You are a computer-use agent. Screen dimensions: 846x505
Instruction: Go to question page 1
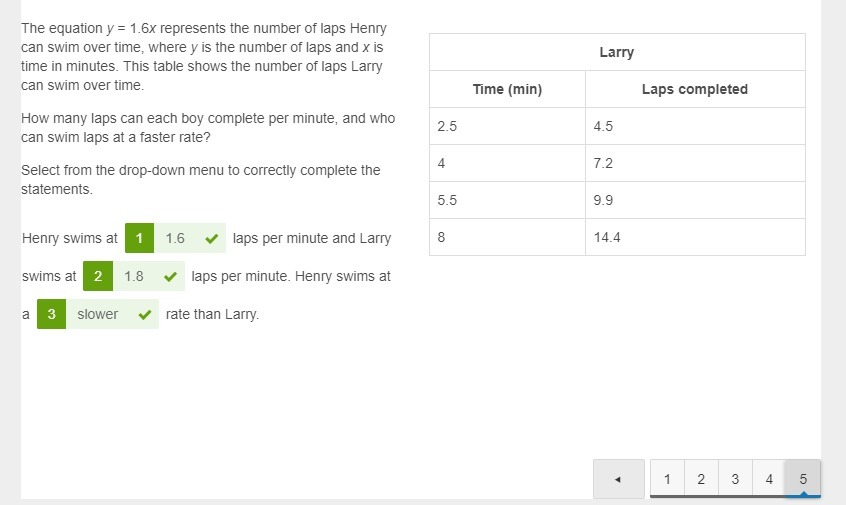(x=667, y=479)
